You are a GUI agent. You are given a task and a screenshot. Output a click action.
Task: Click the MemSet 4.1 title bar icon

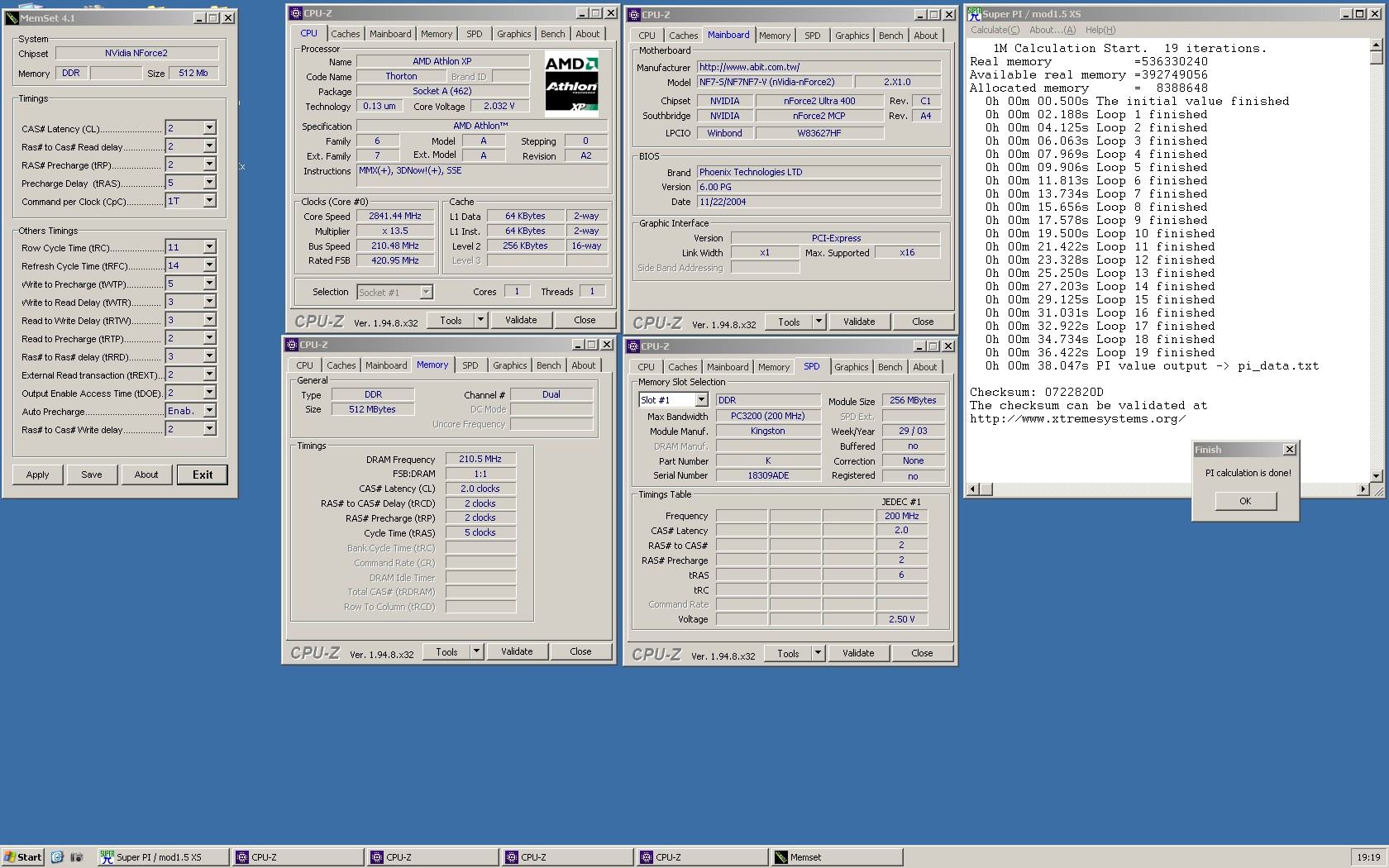click(x=12, y=17)
